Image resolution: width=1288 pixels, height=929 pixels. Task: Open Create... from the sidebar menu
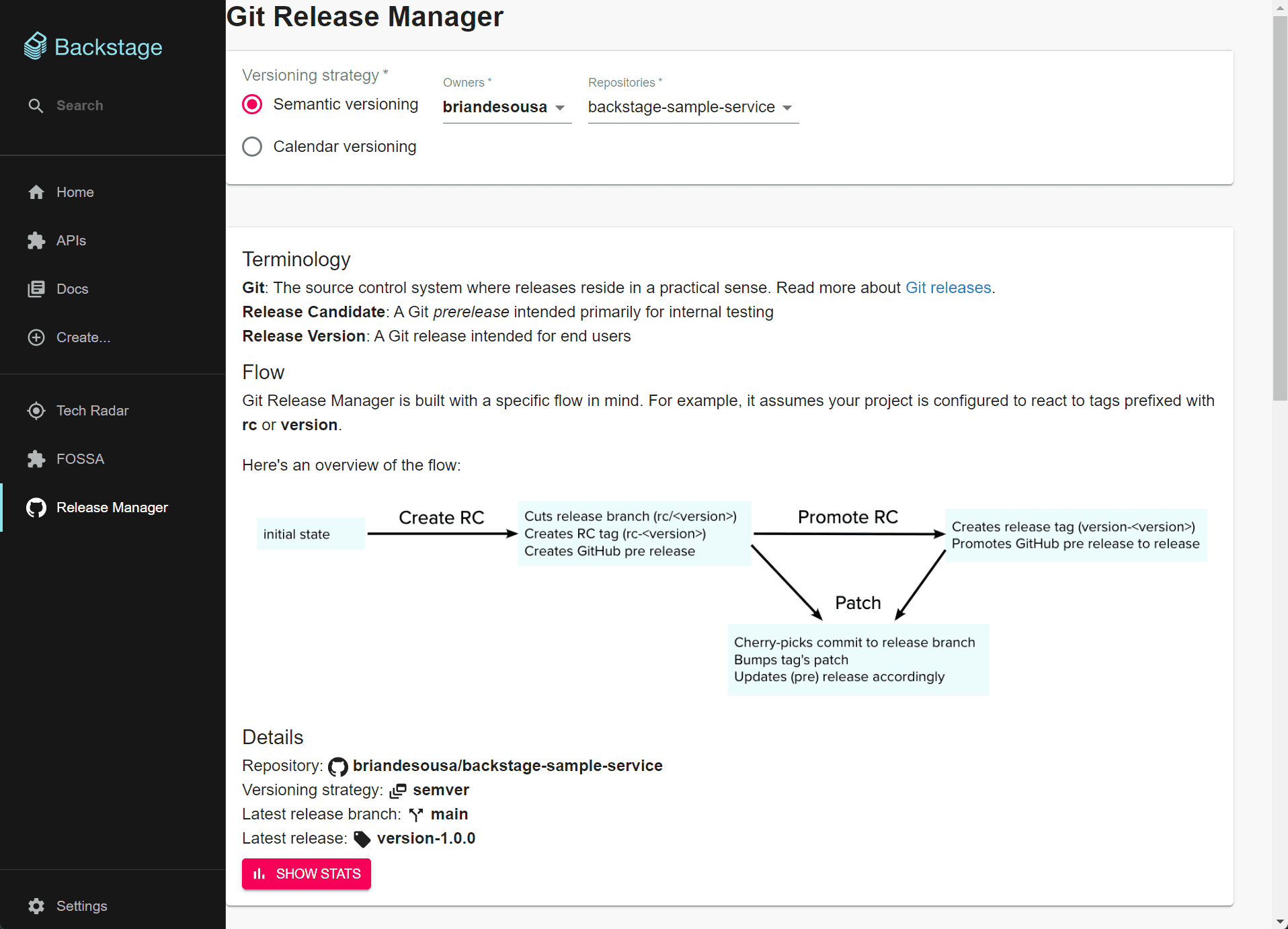[113, 337]
